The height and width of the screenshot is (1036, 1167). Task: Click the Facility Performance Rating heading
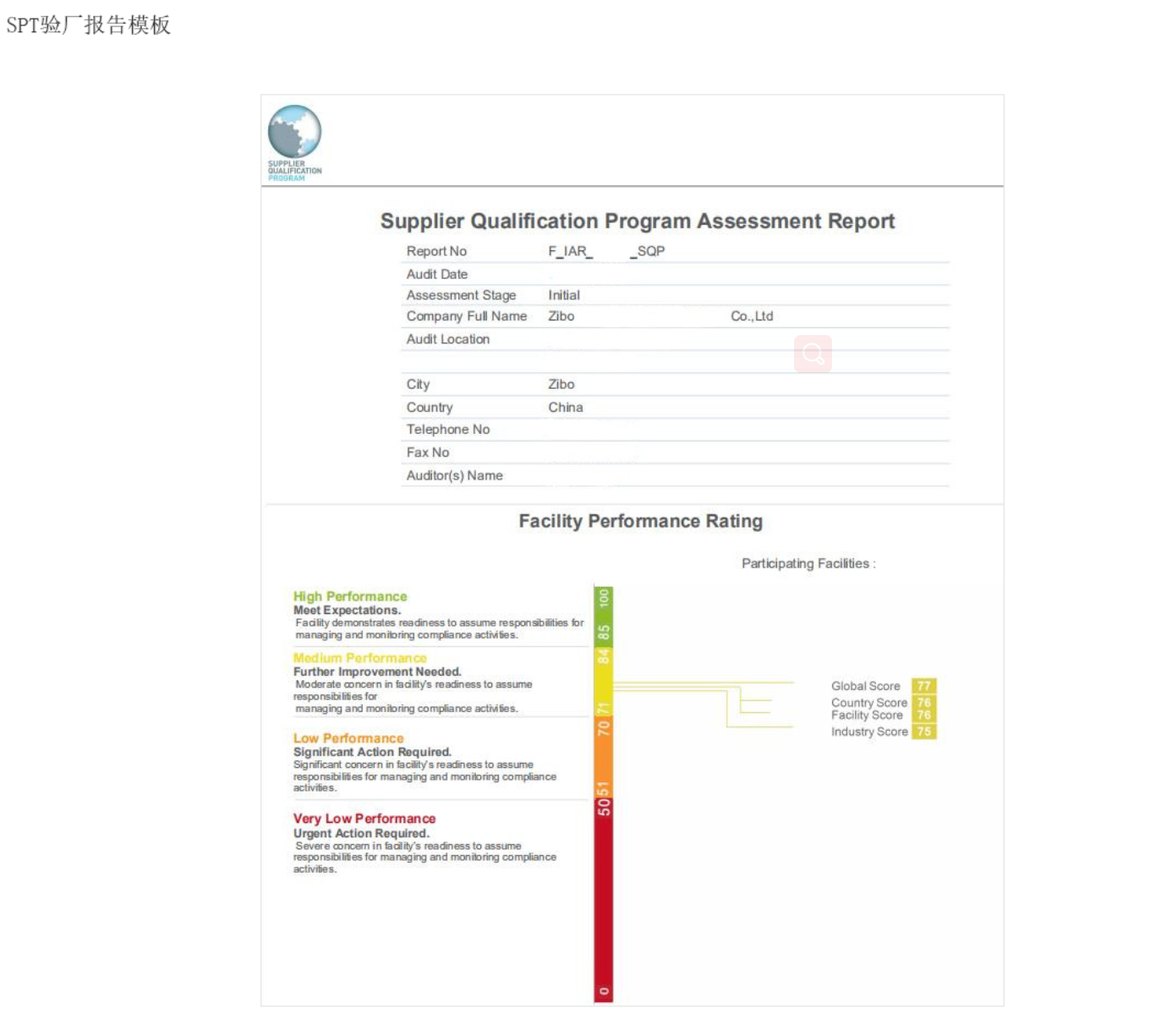point(641,521)
